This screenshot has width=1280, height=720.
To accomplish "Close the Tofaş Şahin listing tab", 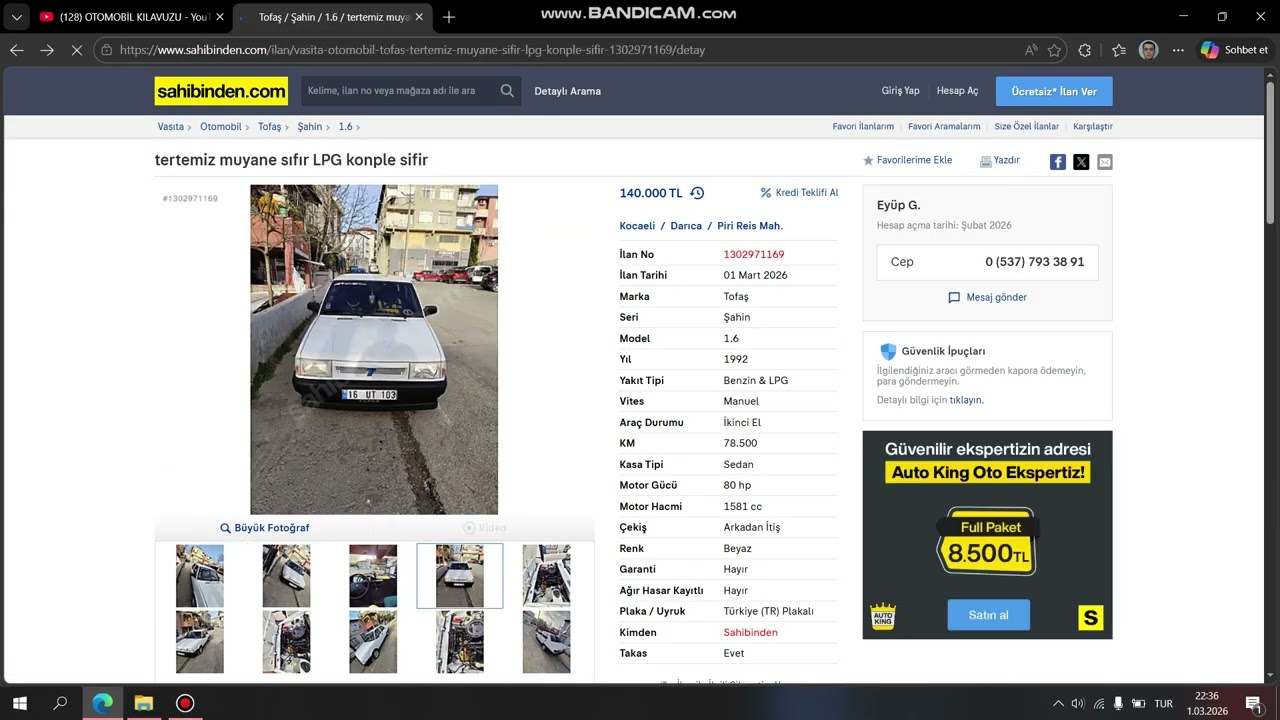I will pos(419,17).
